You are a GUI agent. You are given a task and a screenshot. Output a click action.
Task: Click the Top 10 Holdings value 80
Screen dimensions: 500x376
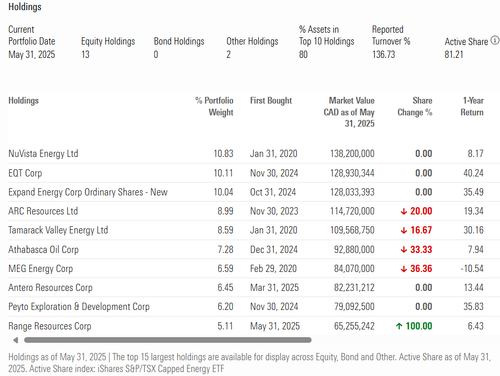coord(303,54)
